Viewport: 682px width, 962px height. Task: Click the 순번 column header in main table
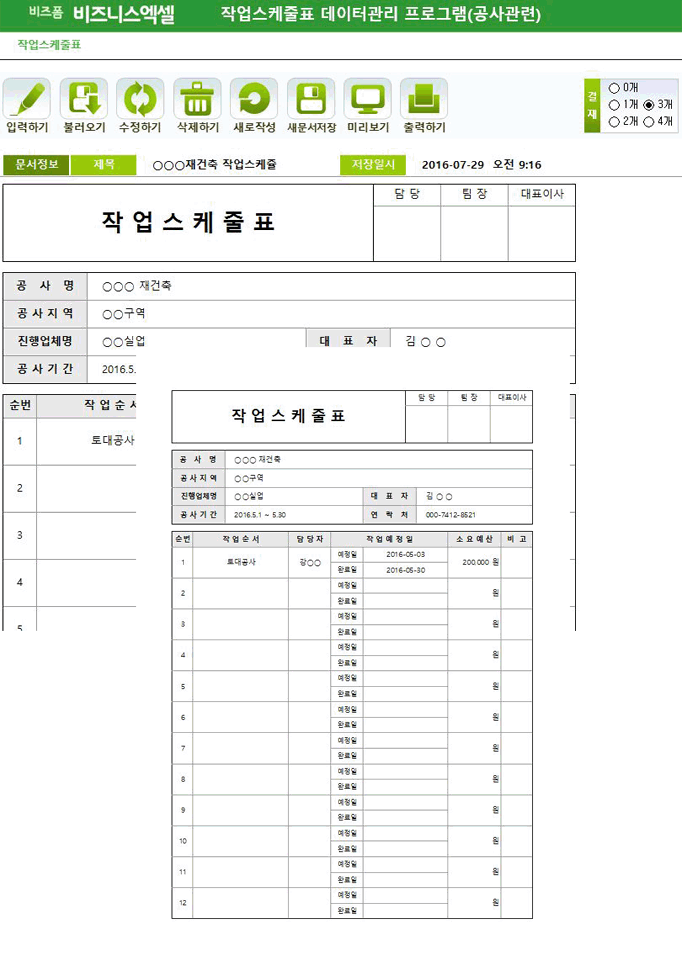(x=20, y=405)
